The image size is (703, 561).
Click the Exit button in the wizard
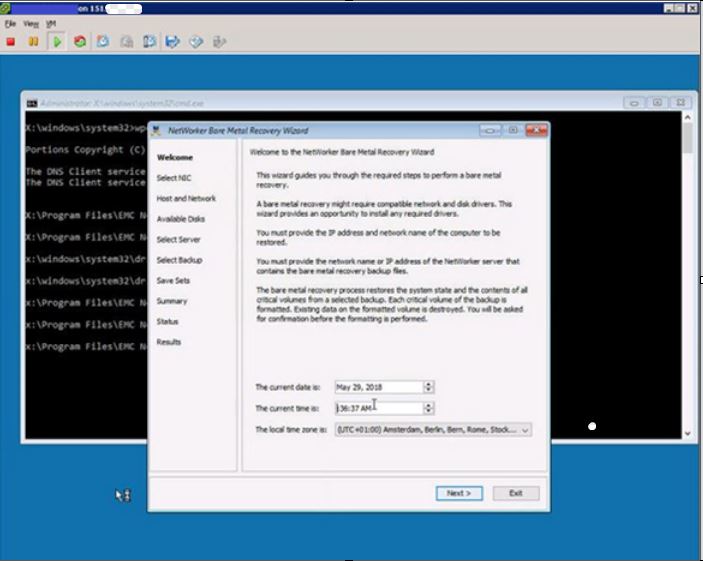point(515,493)
